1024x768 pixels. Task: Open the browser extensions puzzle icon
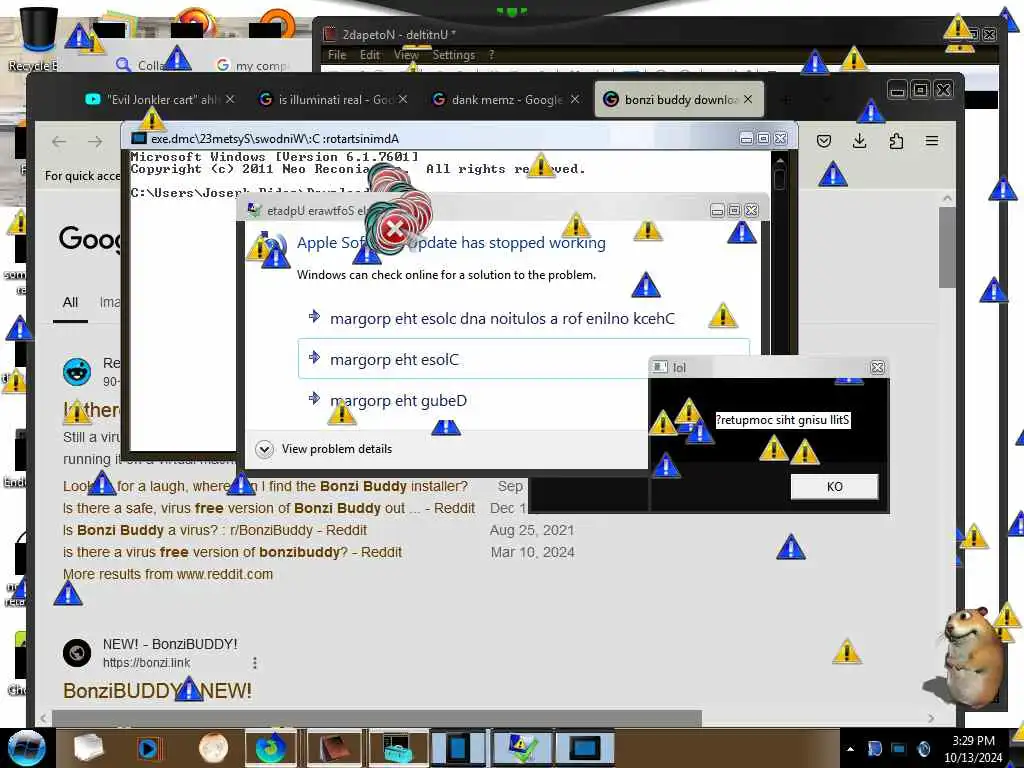[897, 141]
